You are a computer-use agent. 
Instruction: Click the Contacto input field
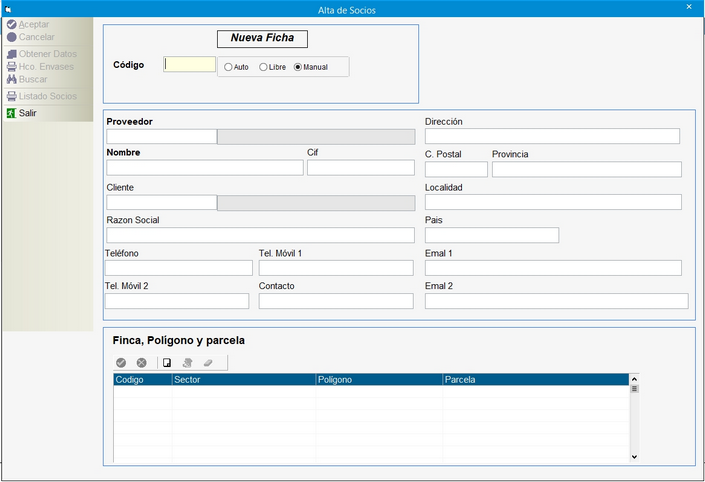pos(336,301)
